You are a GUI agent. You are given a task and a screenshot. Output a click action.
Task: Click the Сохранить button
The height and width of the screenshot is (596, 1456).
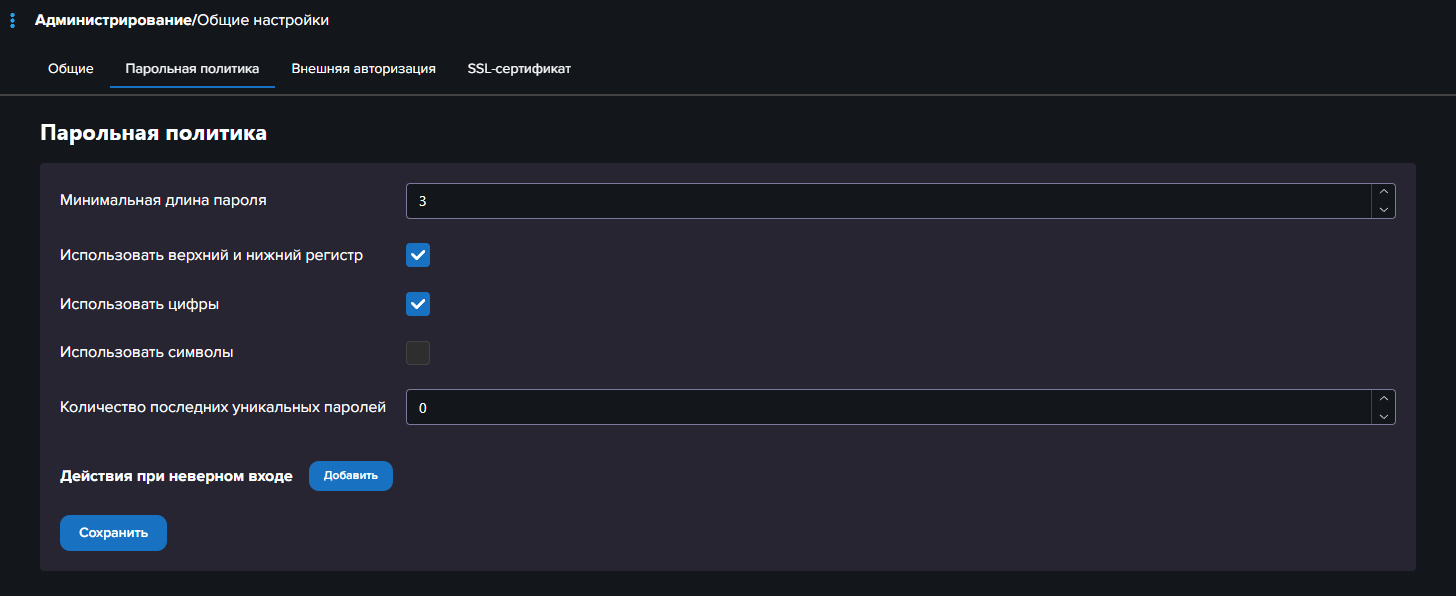coord(113,533)
